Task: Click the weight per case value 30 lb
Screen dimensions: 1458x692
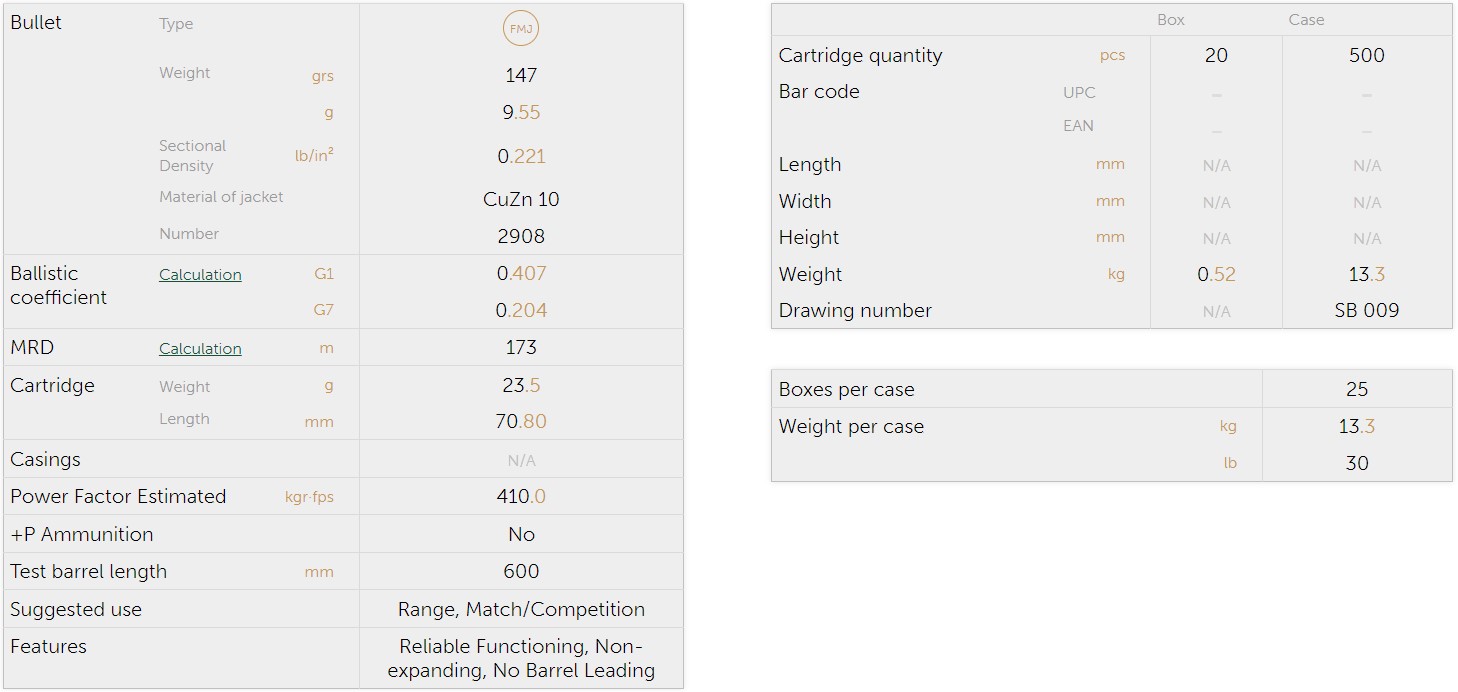Action: (x=1357, y=463)
